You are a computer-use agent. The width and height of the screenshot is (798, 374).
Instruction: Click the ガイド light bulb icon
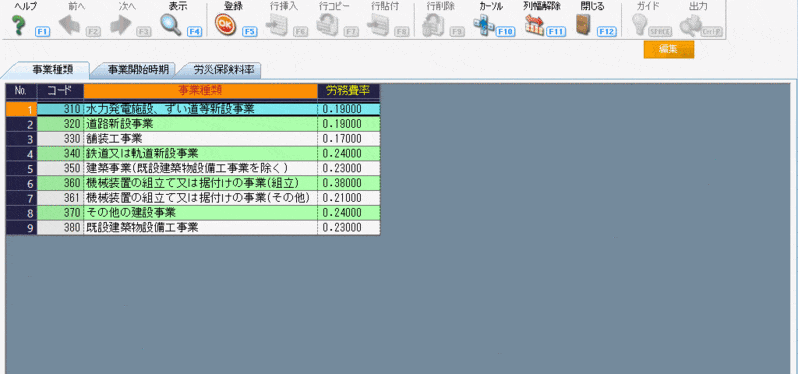tap(639, 25)
